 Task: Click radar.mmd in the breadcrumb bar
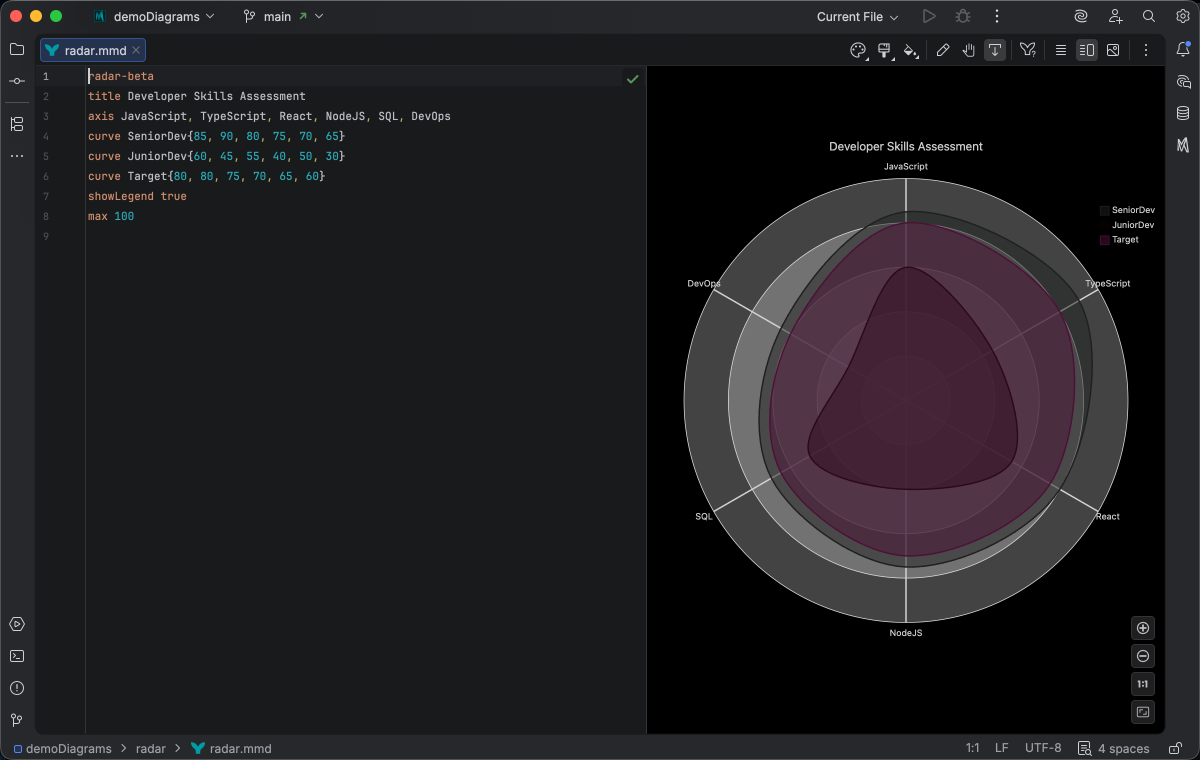pos(231,748)
